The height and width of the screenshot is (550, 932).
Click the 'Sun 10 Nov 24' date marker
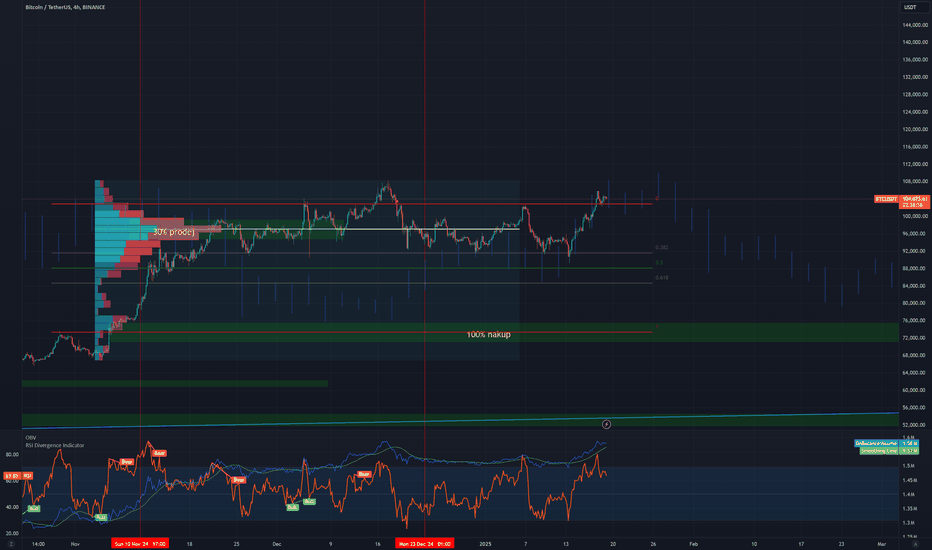click(140, 543)
